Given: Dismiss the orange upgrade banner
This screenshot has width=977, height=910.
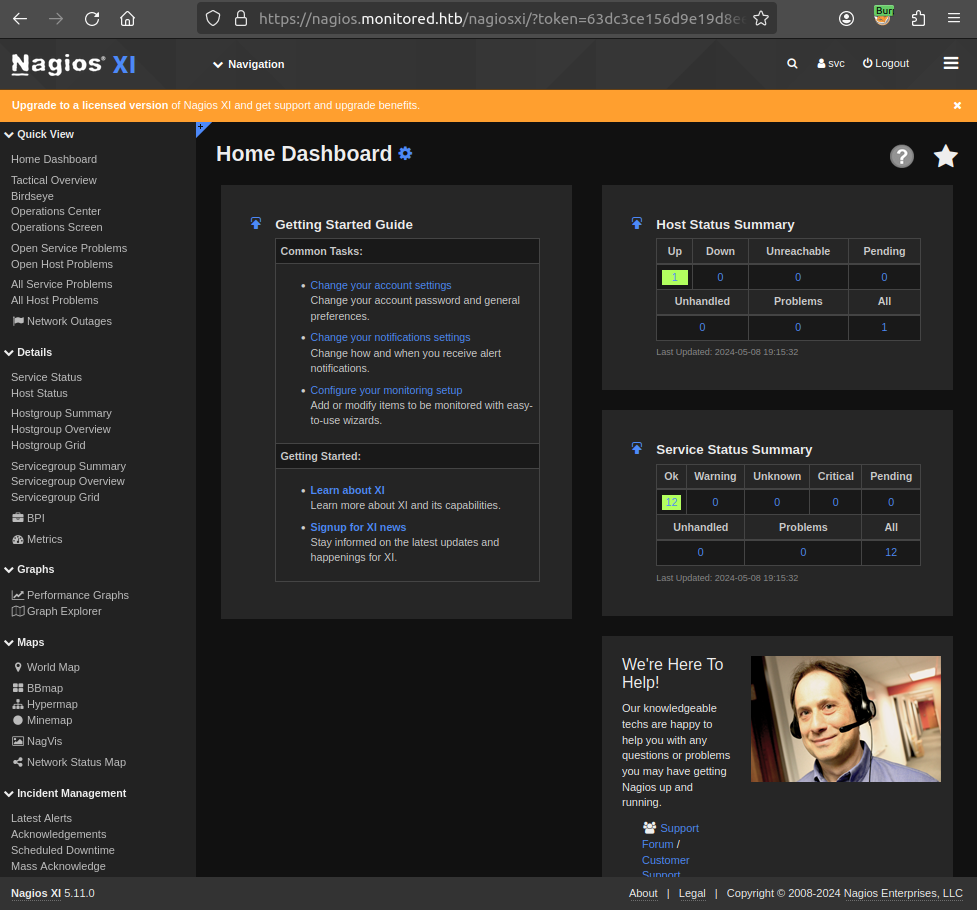Looking at the screenshot, I should tap(957, 105).
